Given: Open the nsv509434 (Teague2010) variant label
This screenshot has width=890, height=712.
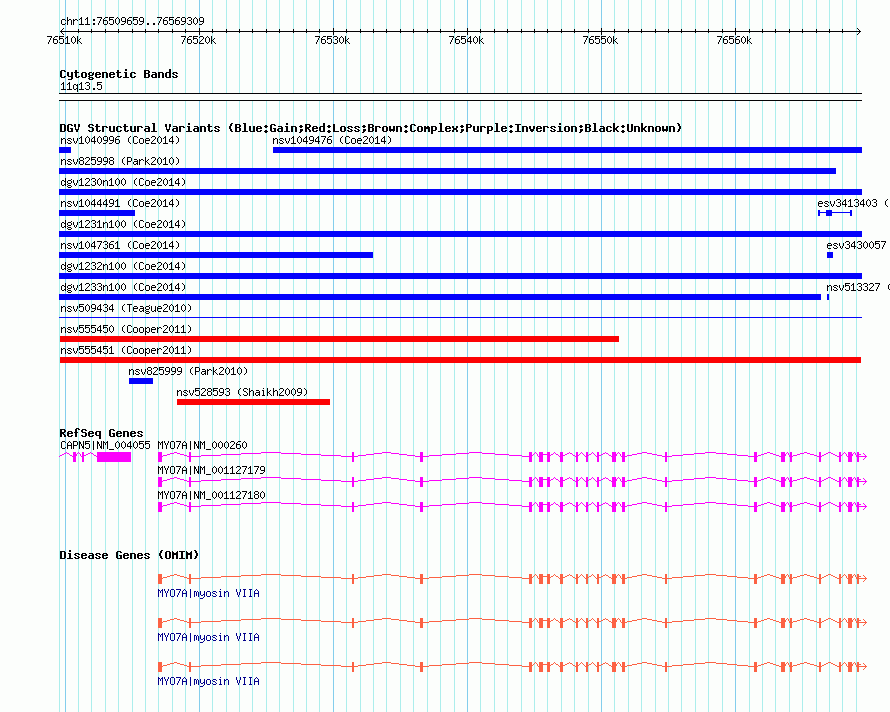Looking at the screenshot, I should point(126,308).
